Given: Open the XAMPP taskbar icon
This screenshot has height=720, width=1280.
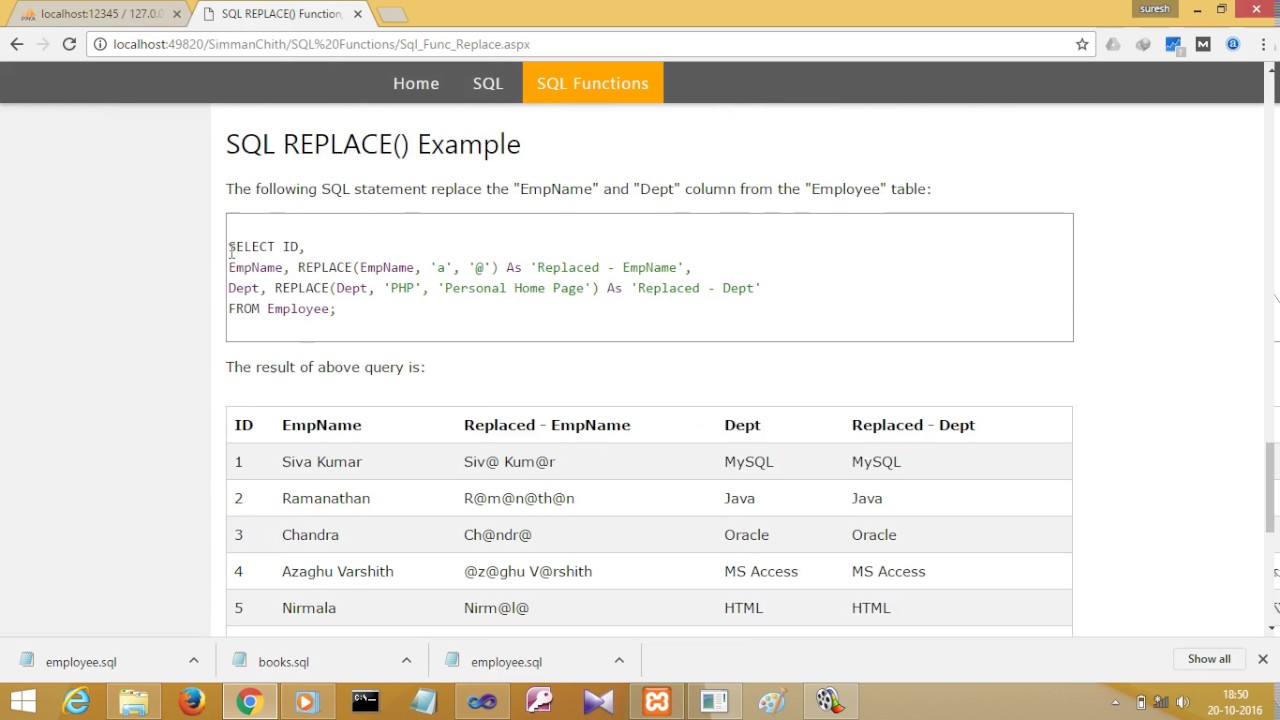Looking at the screenshot, I should [656, 701].
